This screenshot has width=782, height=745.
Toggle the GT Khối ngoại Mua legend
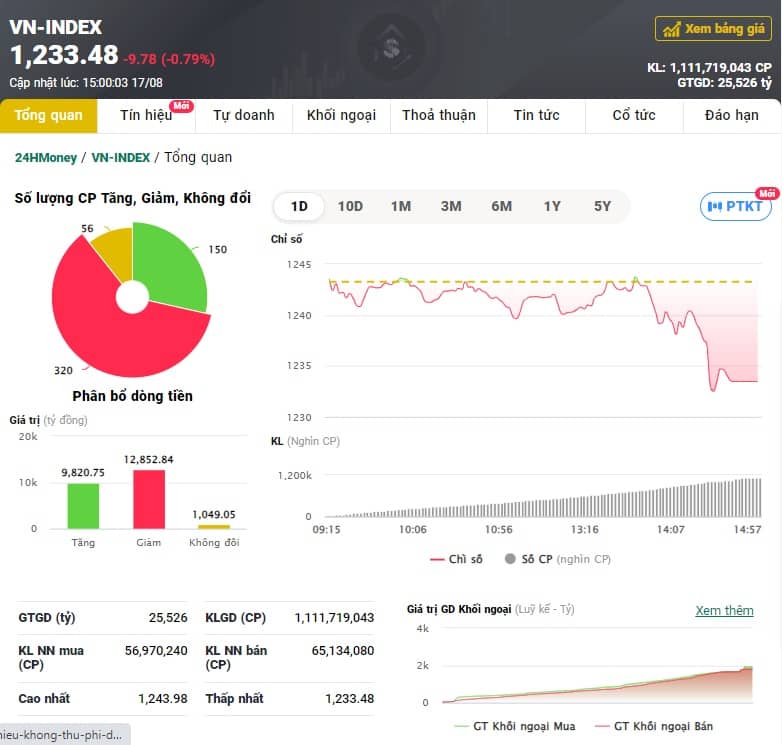pyautogui.click(x=515, y=727)
